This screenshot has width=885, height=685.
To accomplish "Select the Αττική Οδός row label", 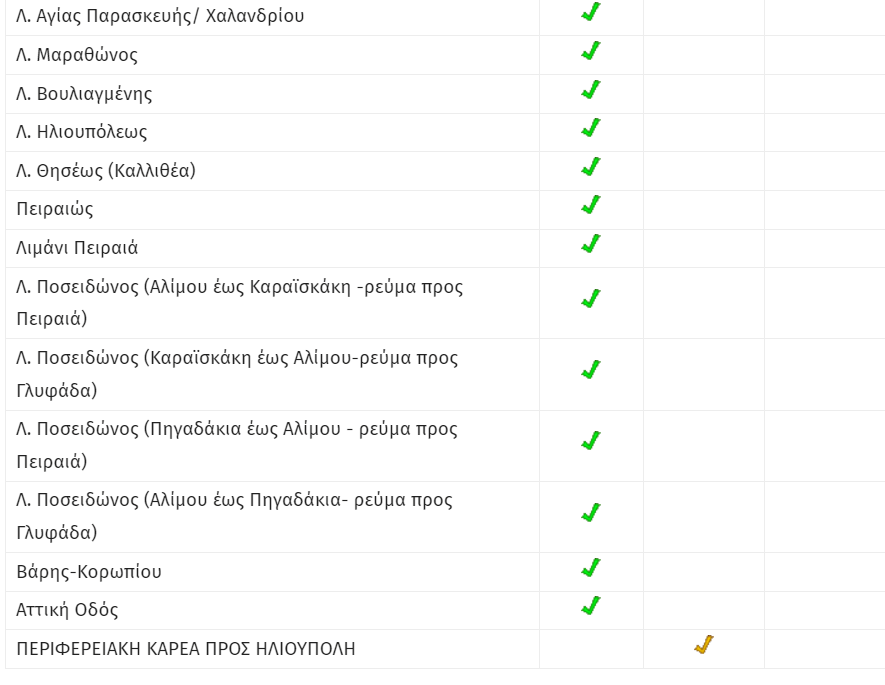I will [67, 610].
